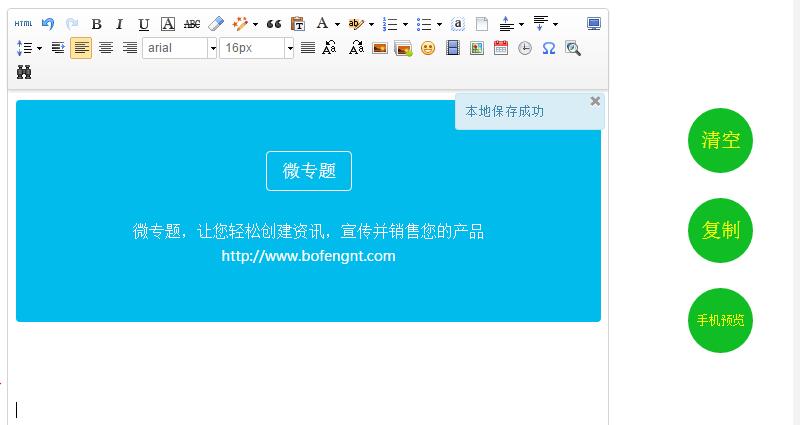The height and width of the screenshot is (425, 800).
Task: Toggle fullscreen monitor icon
Action: click(593, 23)
